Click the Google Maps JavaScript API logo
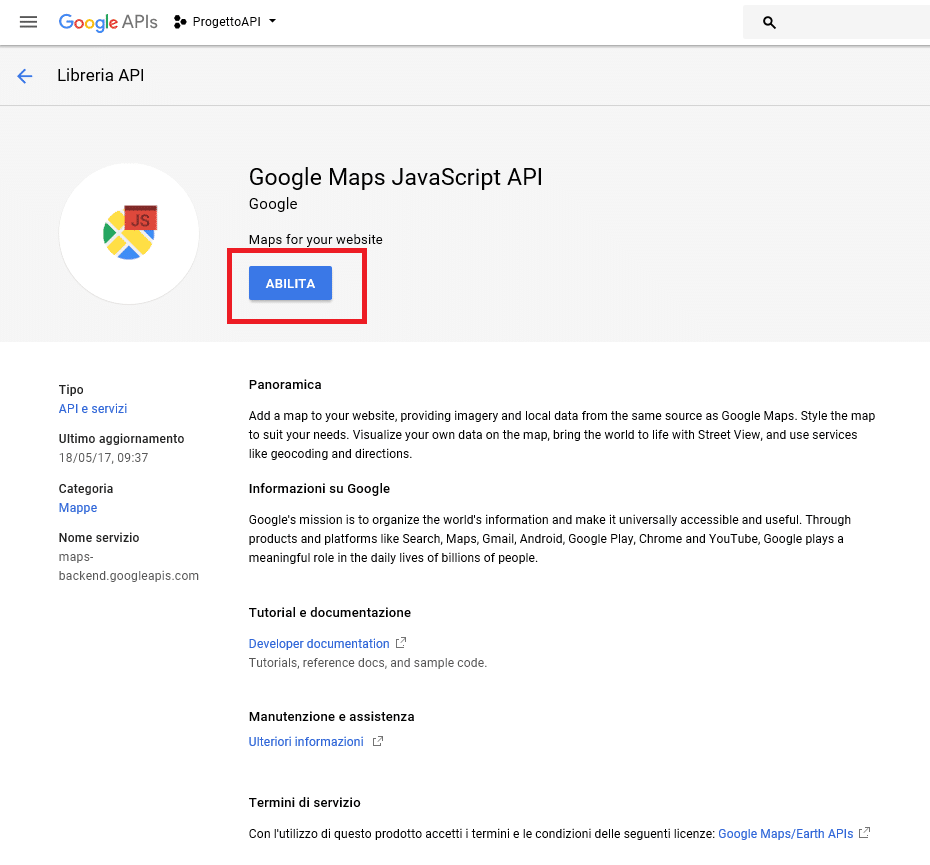Screen dimensions: 930x865 coord(129,233)
